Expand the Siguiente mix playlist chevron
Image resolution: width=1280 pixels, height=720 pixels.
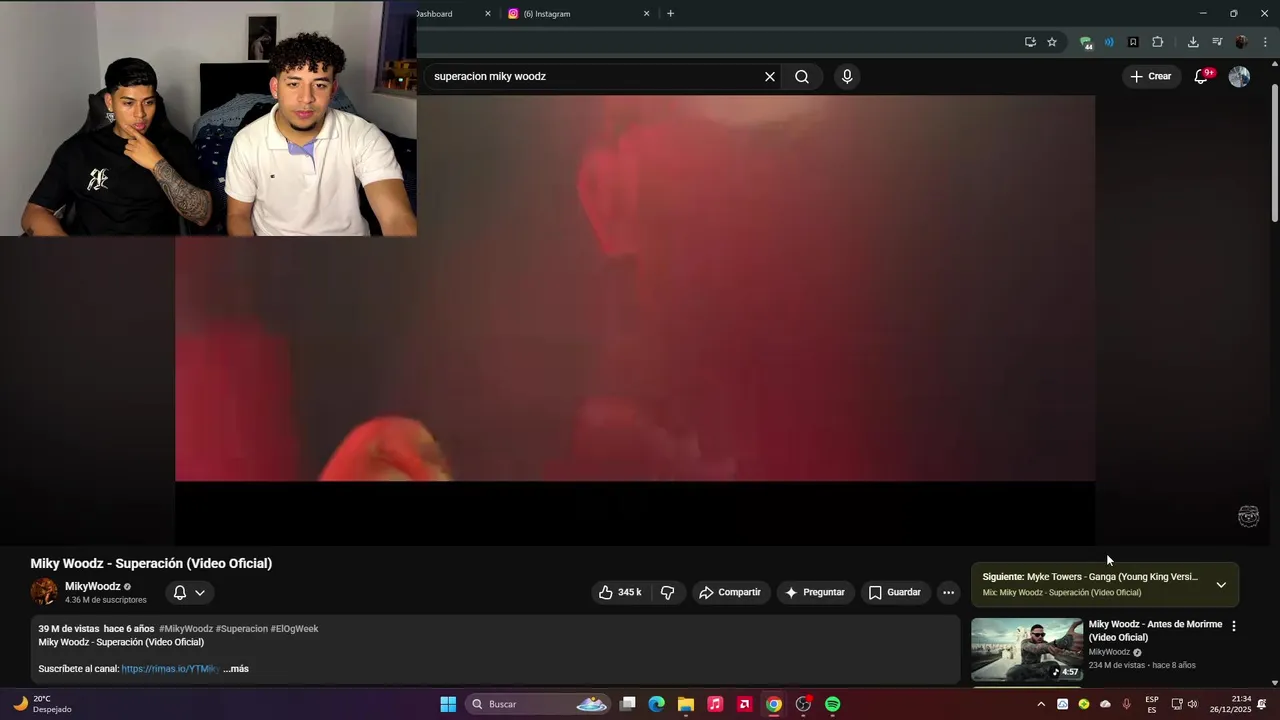pyautogui.click(x=1221, y=585)
